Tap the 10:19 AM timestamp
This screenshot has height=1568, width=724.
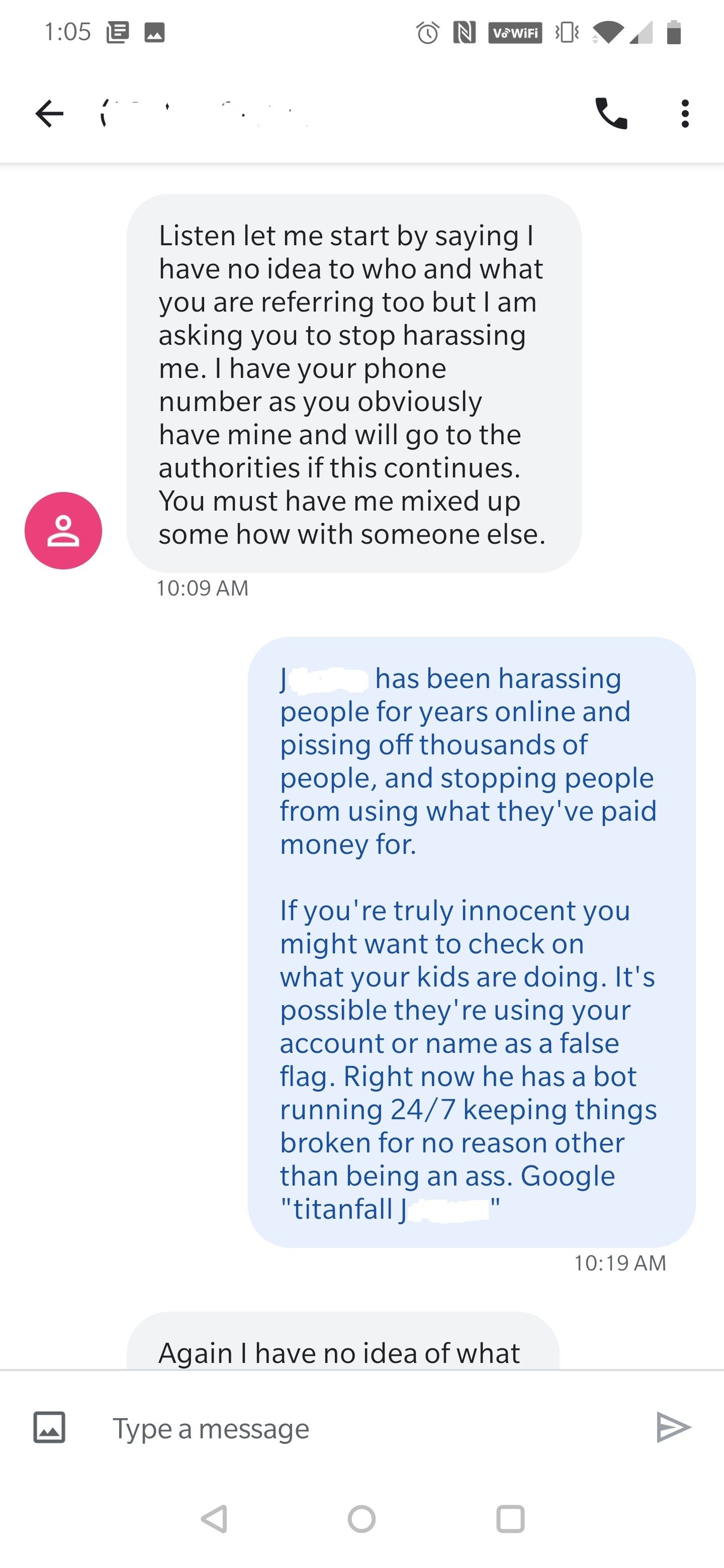(x=620, y=1263)
